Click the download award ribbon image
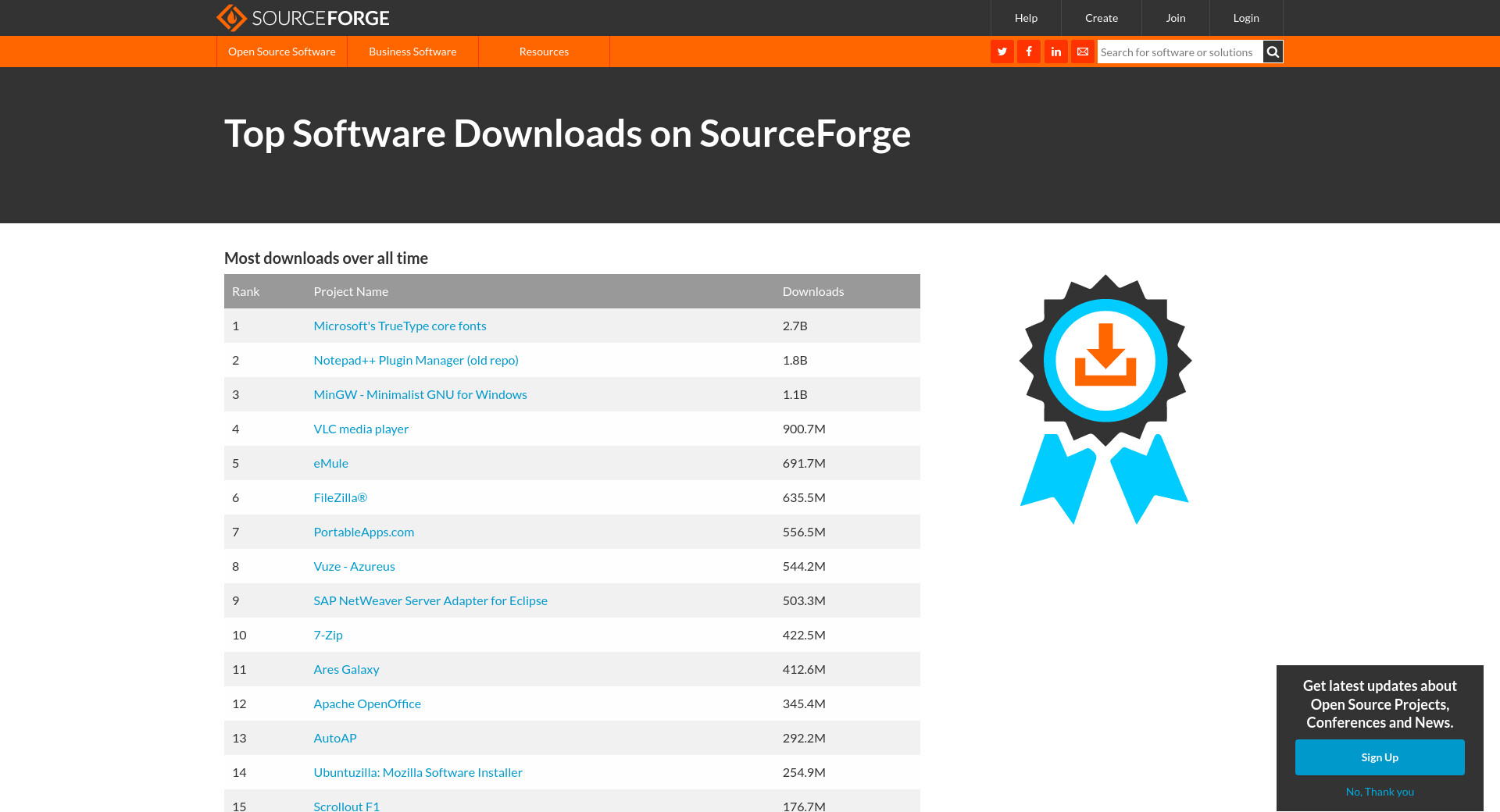 (x=1105, y=398)
